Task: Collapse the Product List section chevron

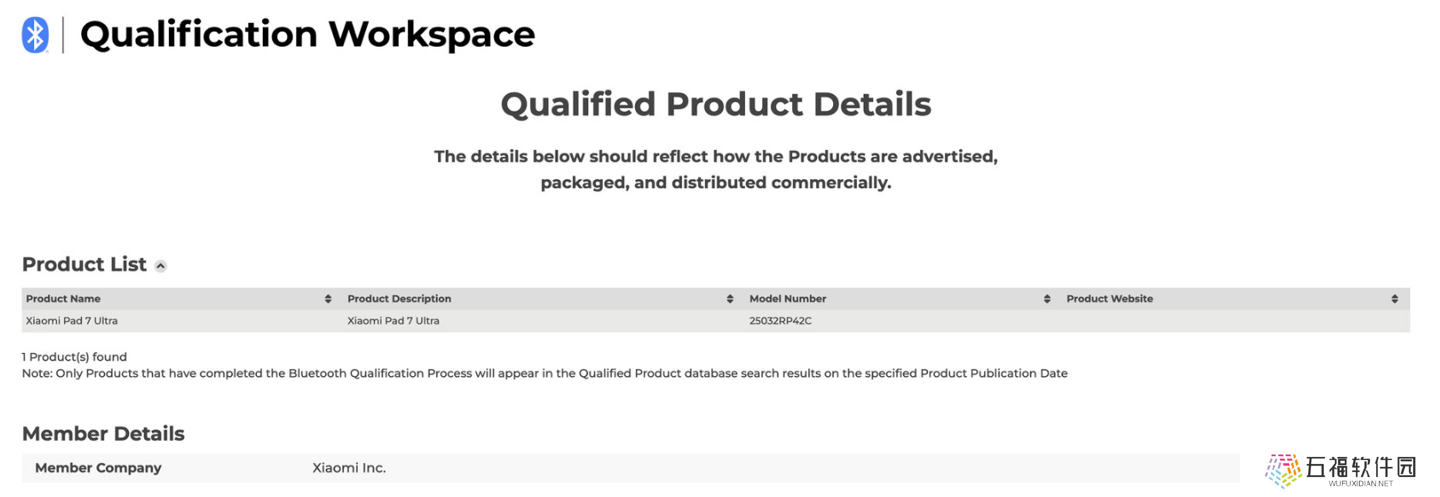Action: click(160, 266)
